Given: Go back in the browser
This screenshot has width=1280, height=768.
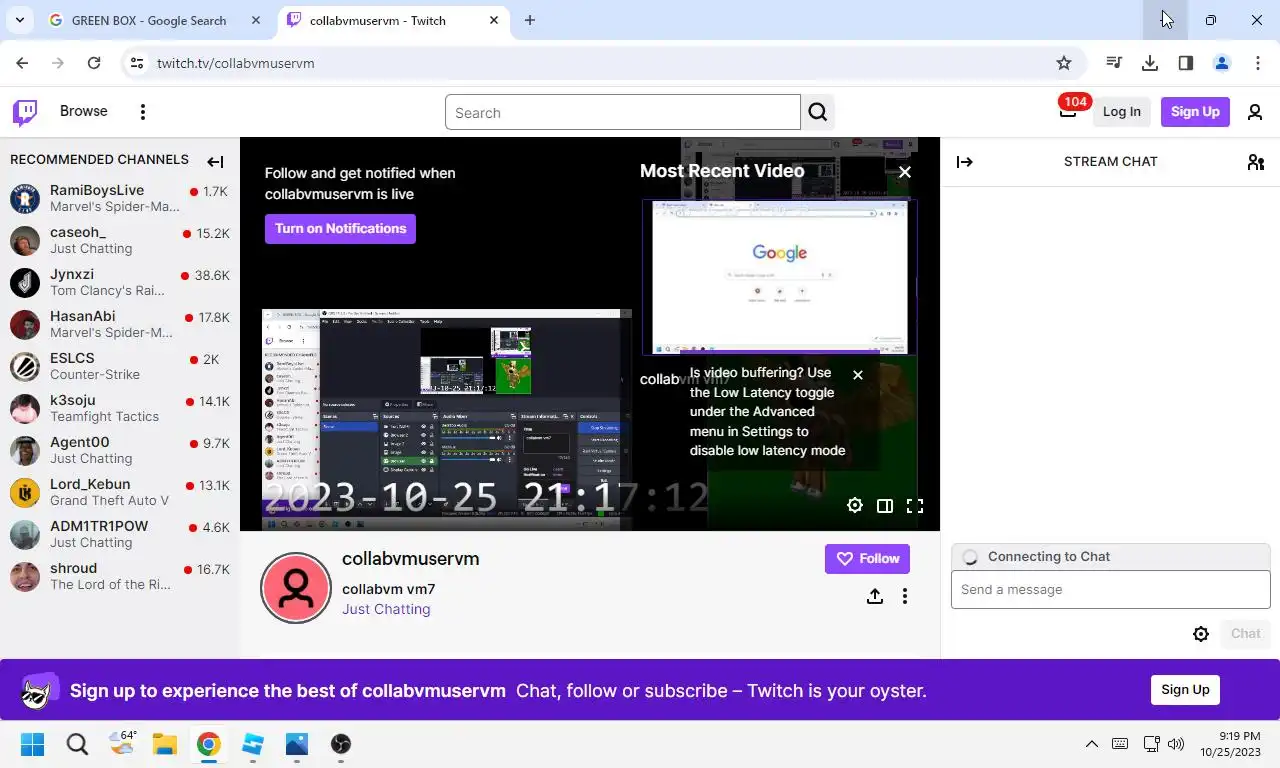Looking at the screenshot, I should [x=22, y=63].
